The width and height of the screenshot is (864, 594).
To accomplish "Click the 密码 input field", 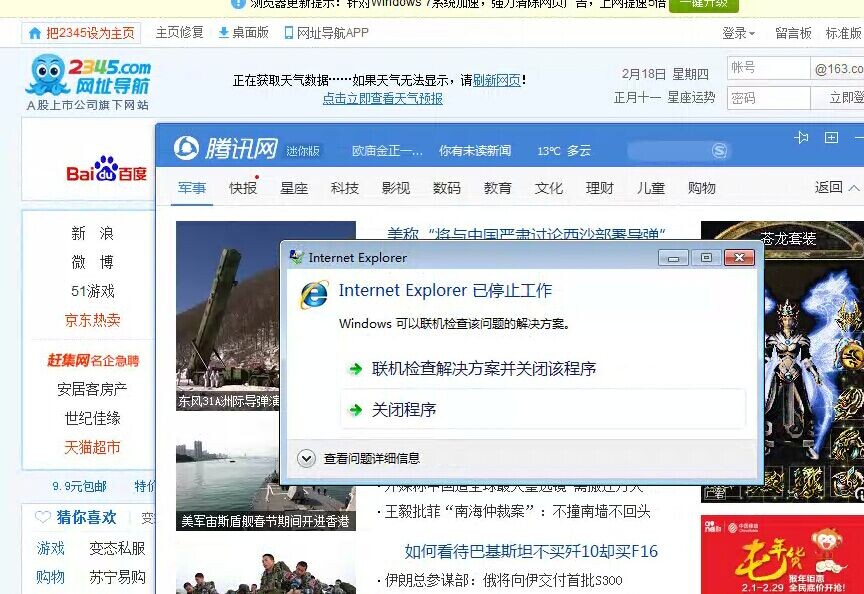I will pyautogui.click(x=768, y=98).
